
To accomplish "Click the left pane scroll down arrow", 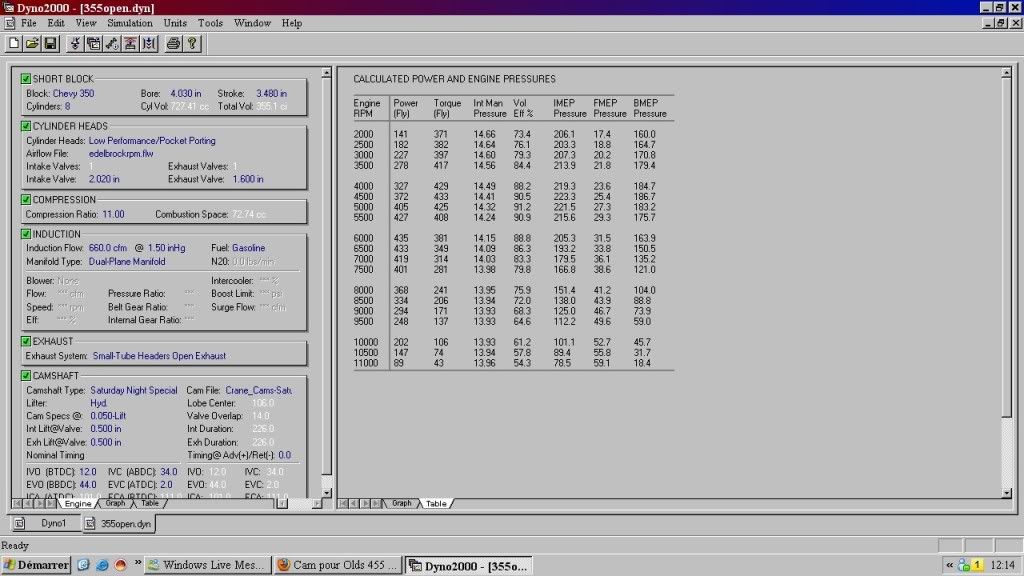I will pyautogui.click(x=327, y=493).
